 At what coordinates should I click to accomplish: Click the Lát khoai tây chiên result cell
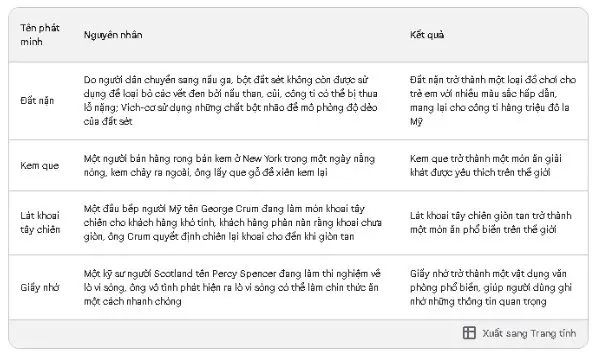pyautogui.click(x=491, y=222)
